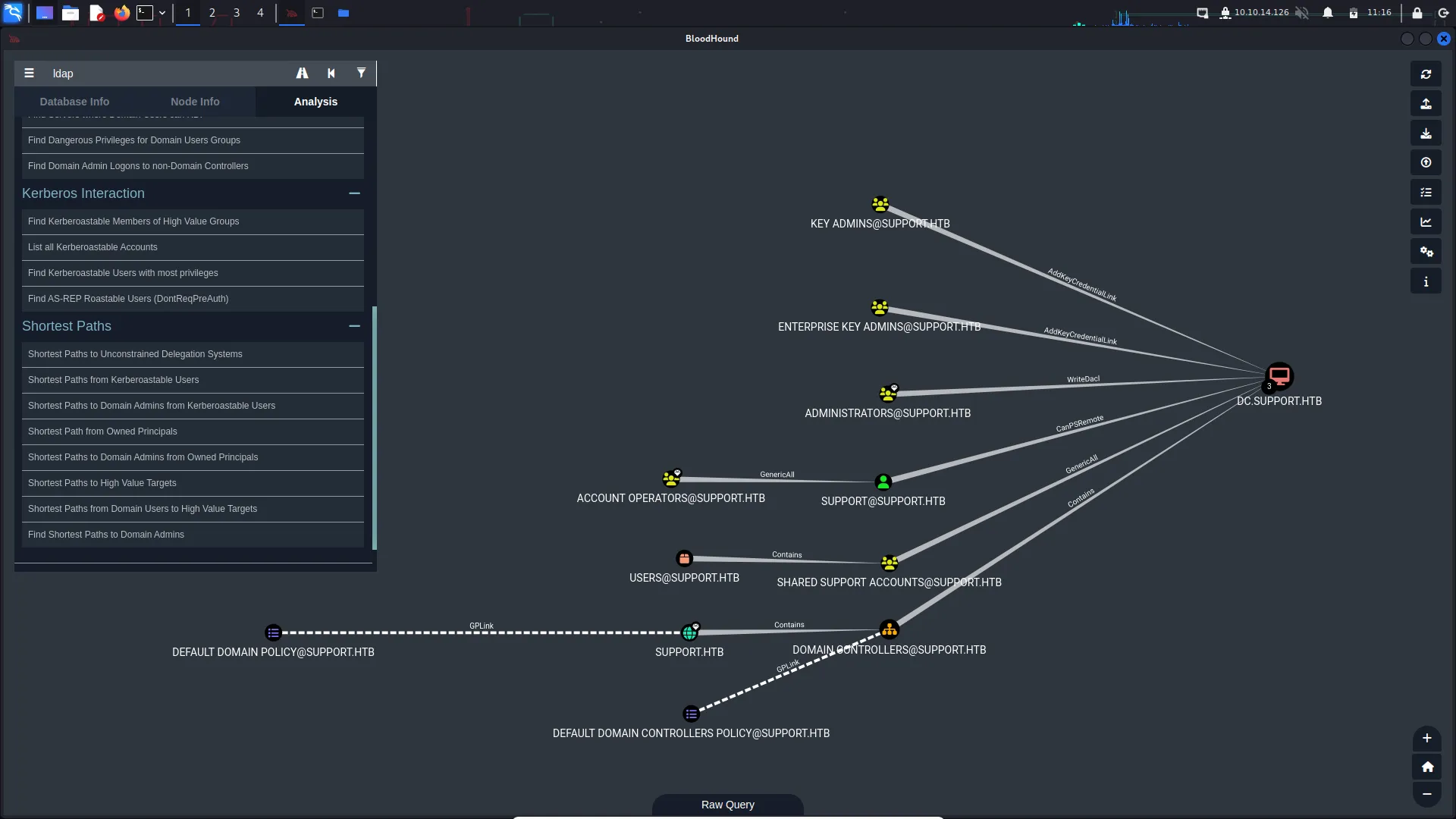Click the back step icon in search bar
This screenshot has height=819, width=1456.
click(x=331, y=74)
